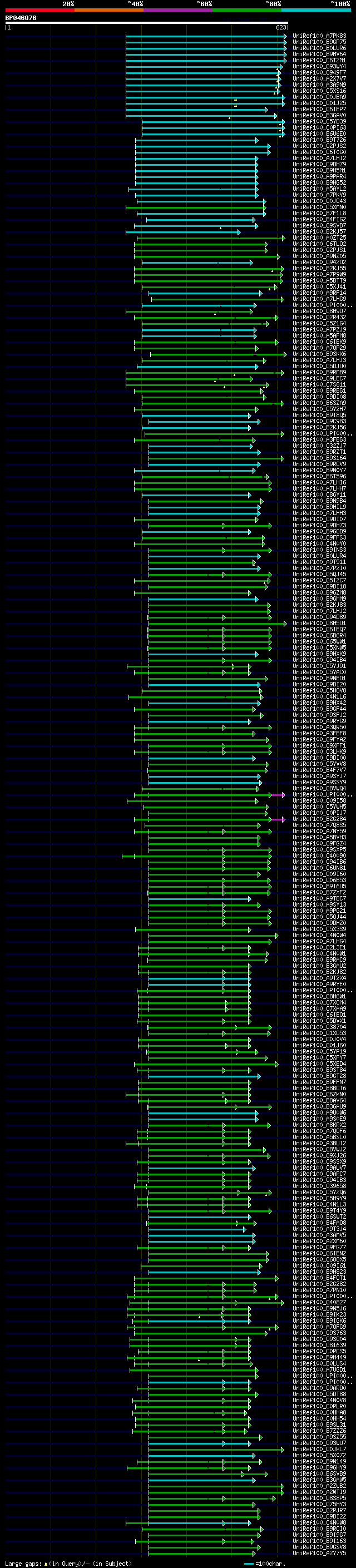Open hit UniRef100_B9MV64
Image resolution: width=356 pixels, height=1568 pixels.
click(x=319, y=54)
